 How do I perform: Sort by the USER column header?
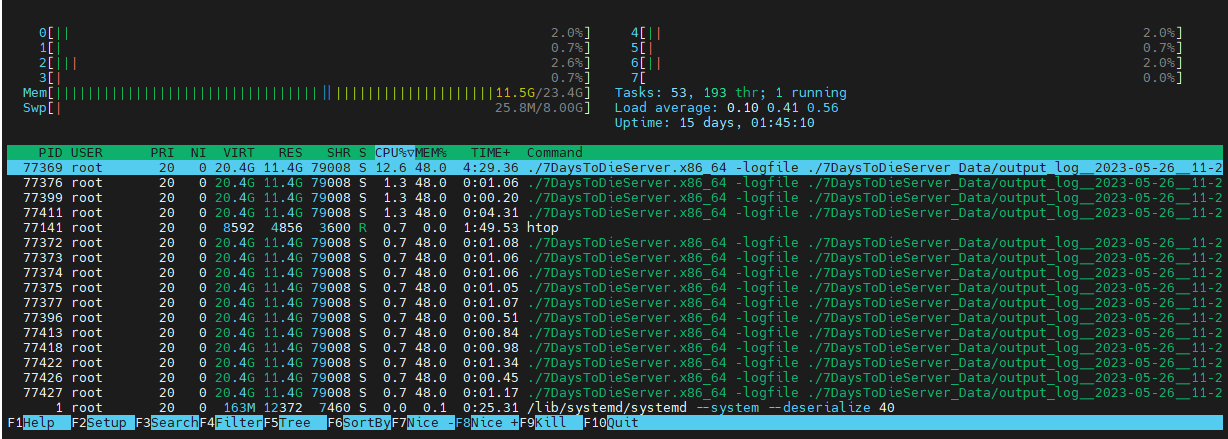[x=87, y=152]
